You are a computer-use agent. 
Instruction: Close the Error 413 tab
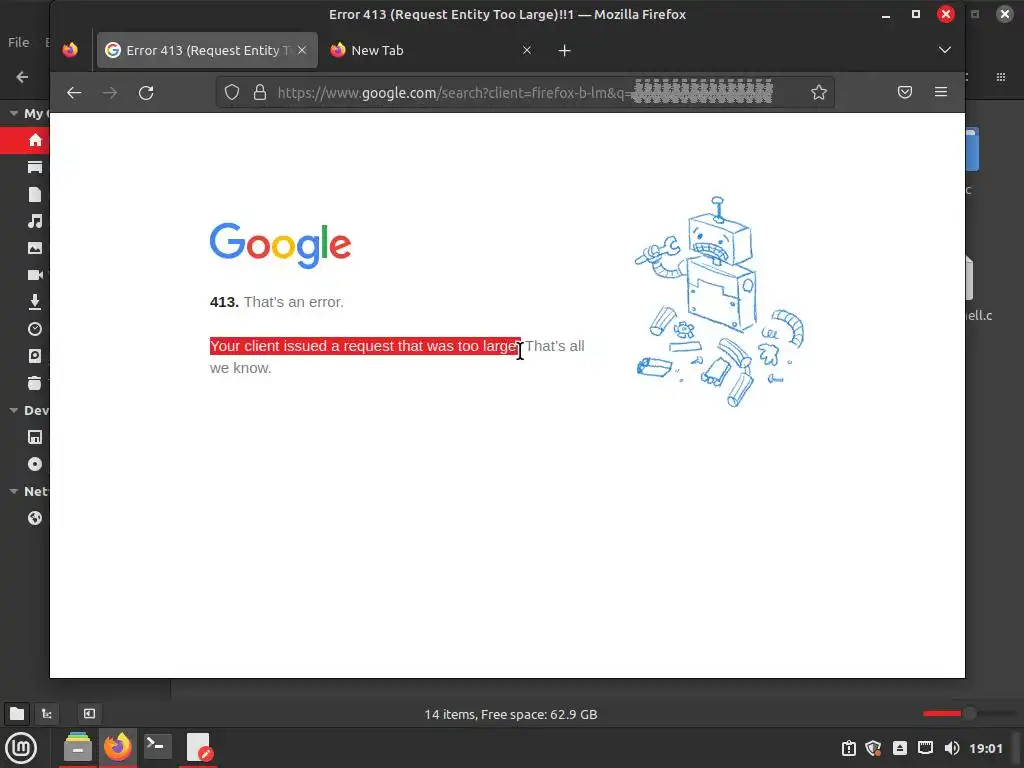pyautogui.click(x=302, y=50)
